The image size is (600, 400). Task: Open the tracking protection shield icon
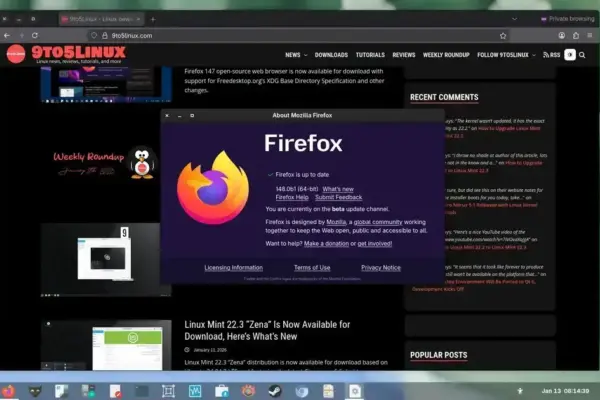point(94,36)
